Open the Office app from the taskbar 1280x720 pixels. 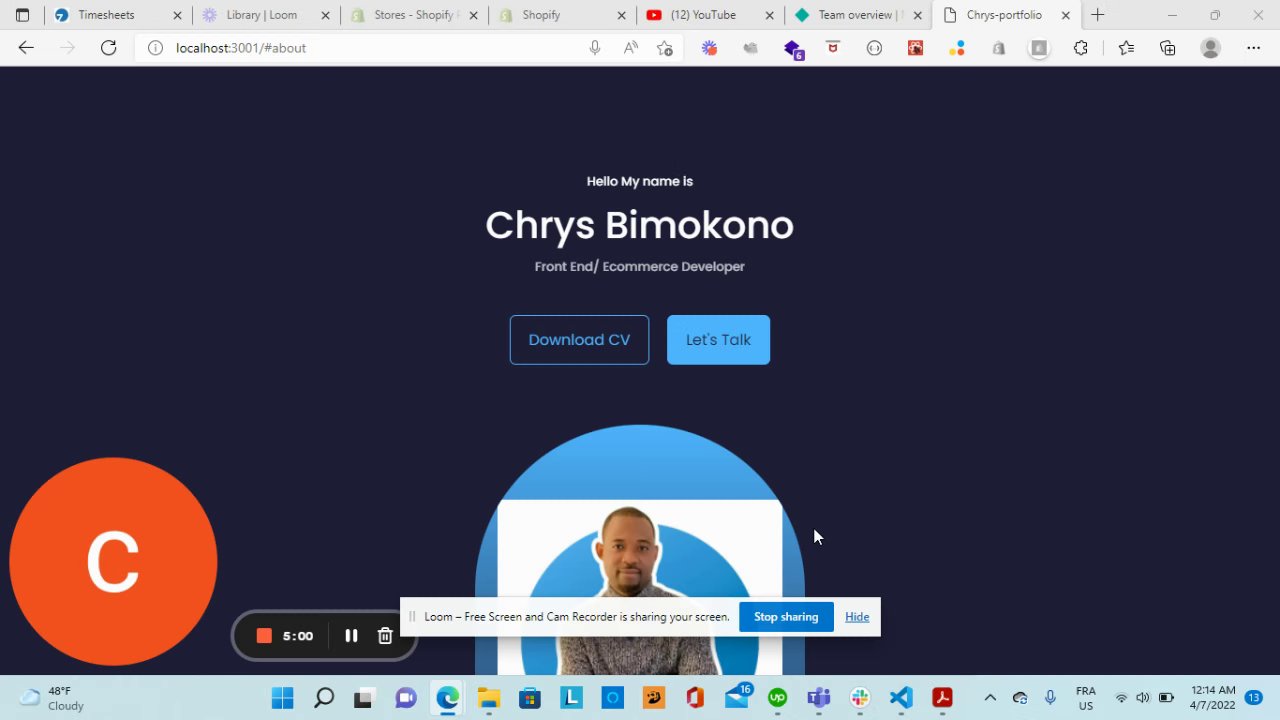[x=695, y=698]
